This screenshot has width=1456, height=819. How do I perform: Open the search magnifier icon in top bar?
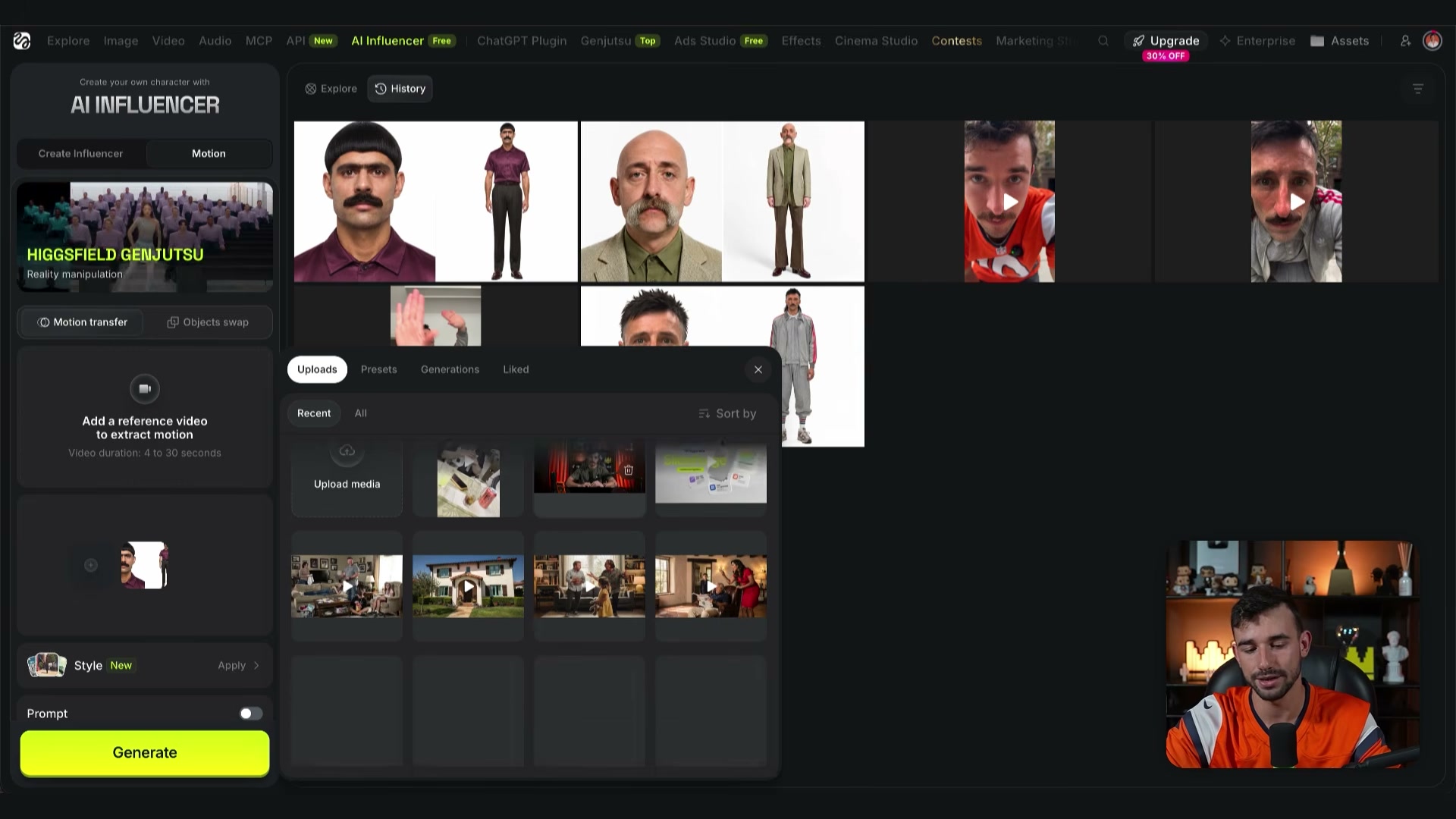[x=1103, y=41]
